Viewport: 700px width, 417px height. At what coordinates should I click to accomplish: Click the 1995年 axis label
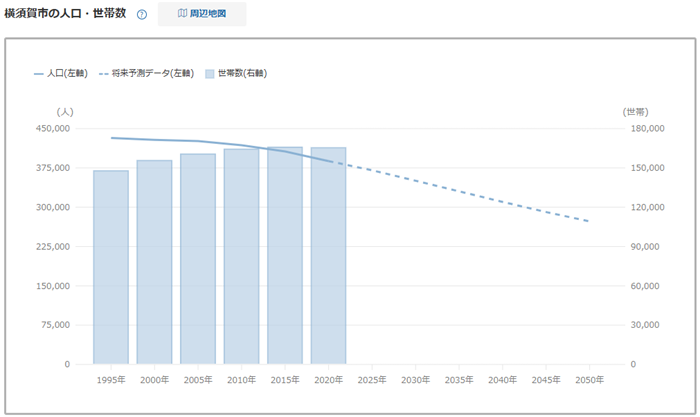[111, 380]
